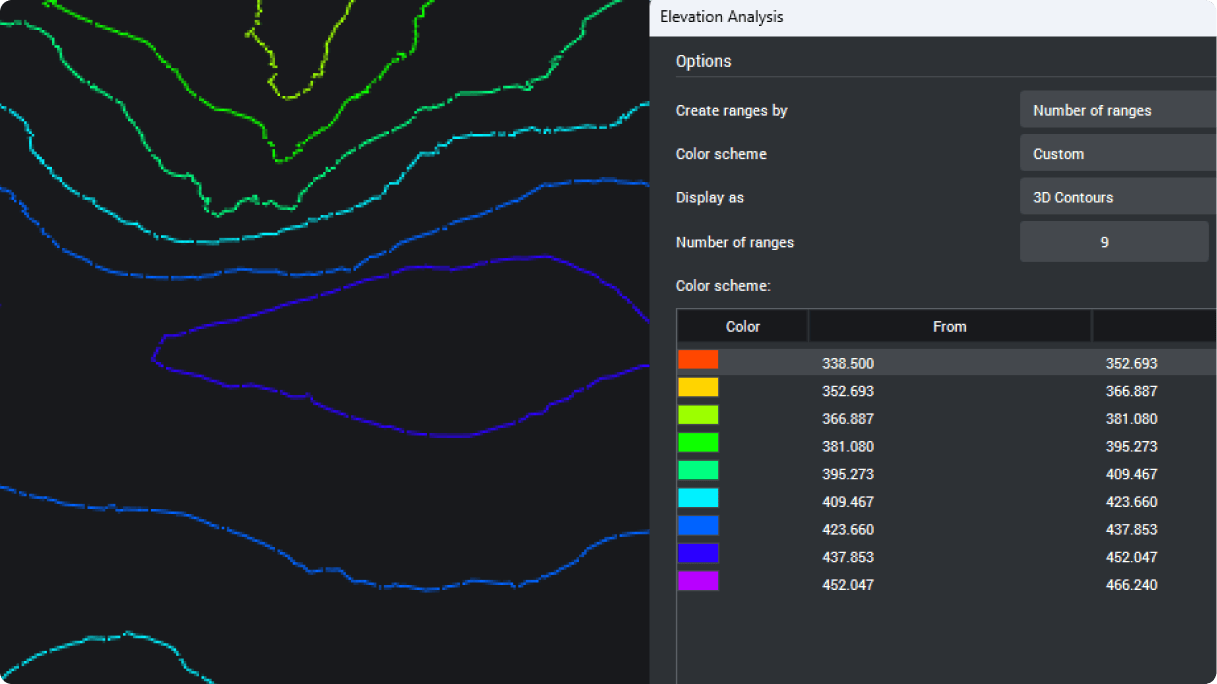This screenshot has height=684, width=1217.
Task: Select the red color swatch
Action: pos(698,359)
